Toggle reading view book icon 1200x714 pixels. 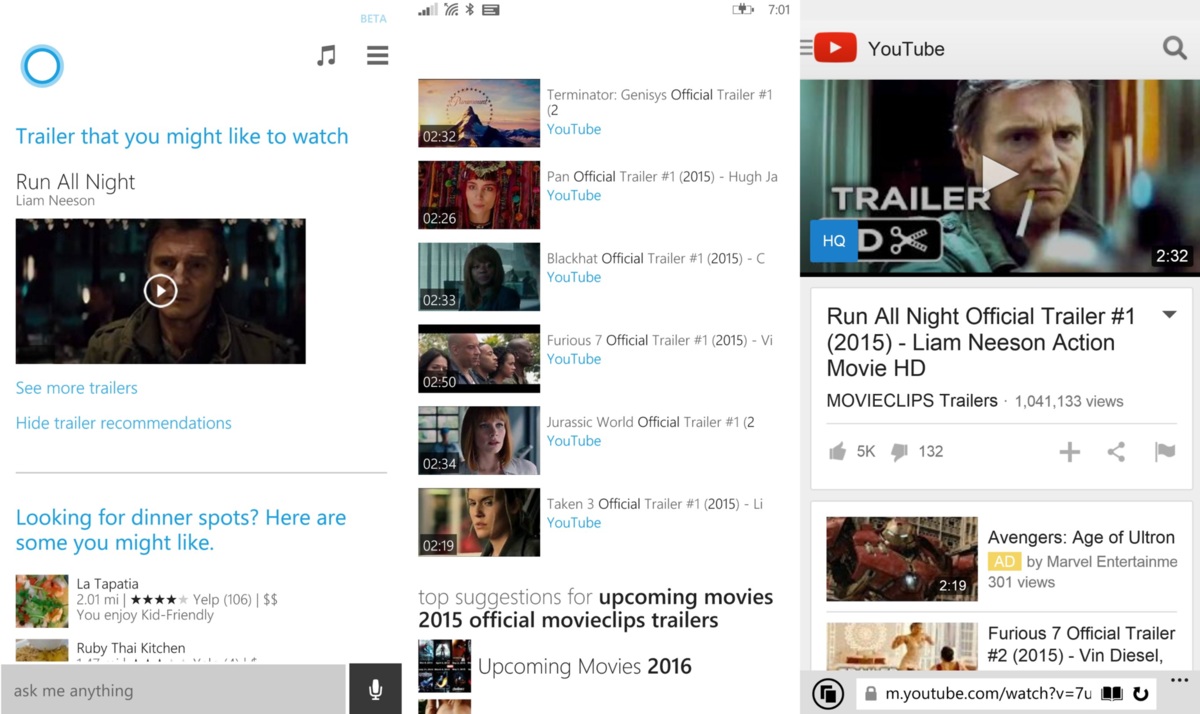coord(1111,693)
